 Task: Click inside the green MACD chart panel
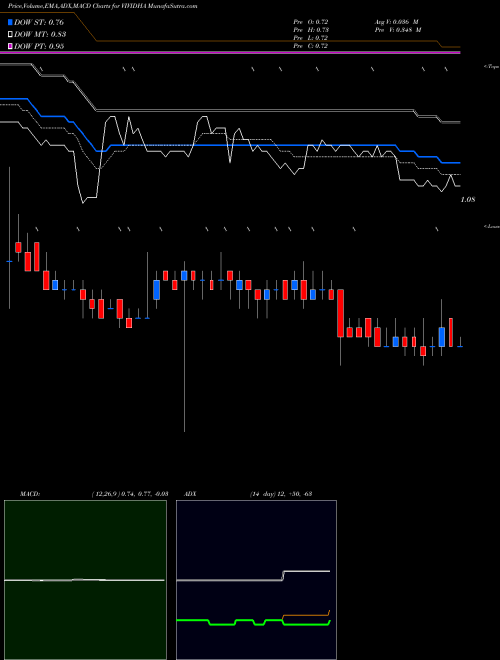tap(85, 580)
